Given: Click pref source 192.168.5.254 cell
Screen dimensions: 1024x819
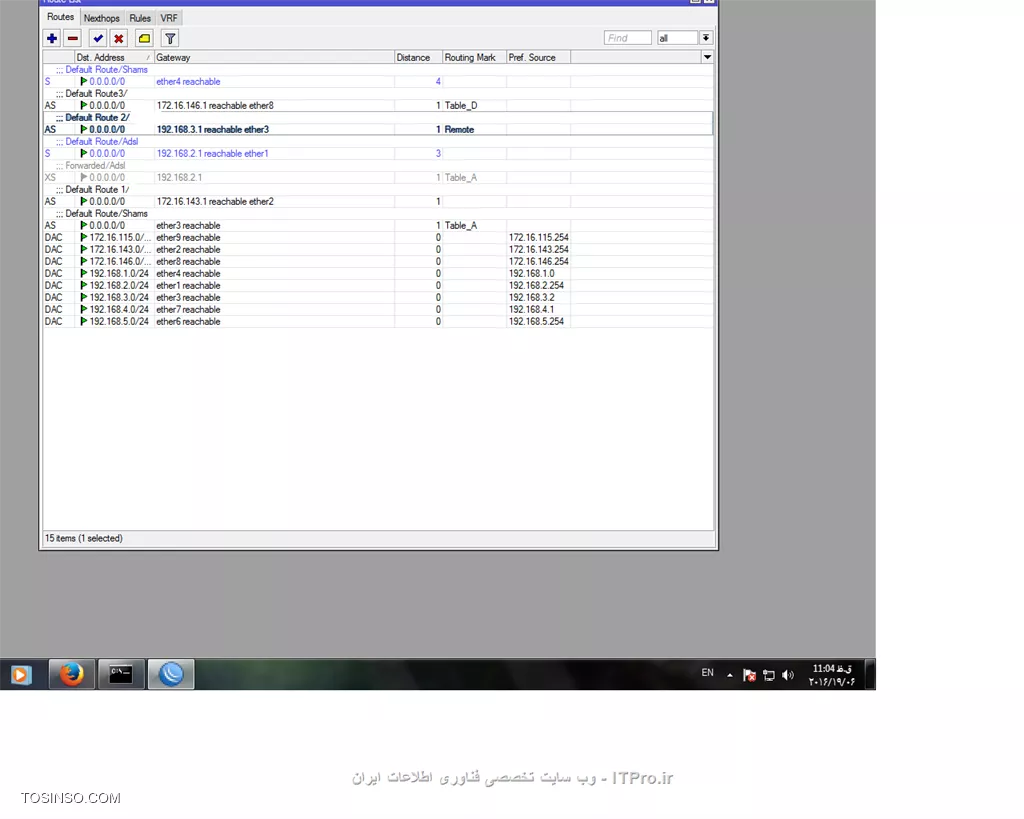Looking at the screenshot, I should tap(538, 321).
